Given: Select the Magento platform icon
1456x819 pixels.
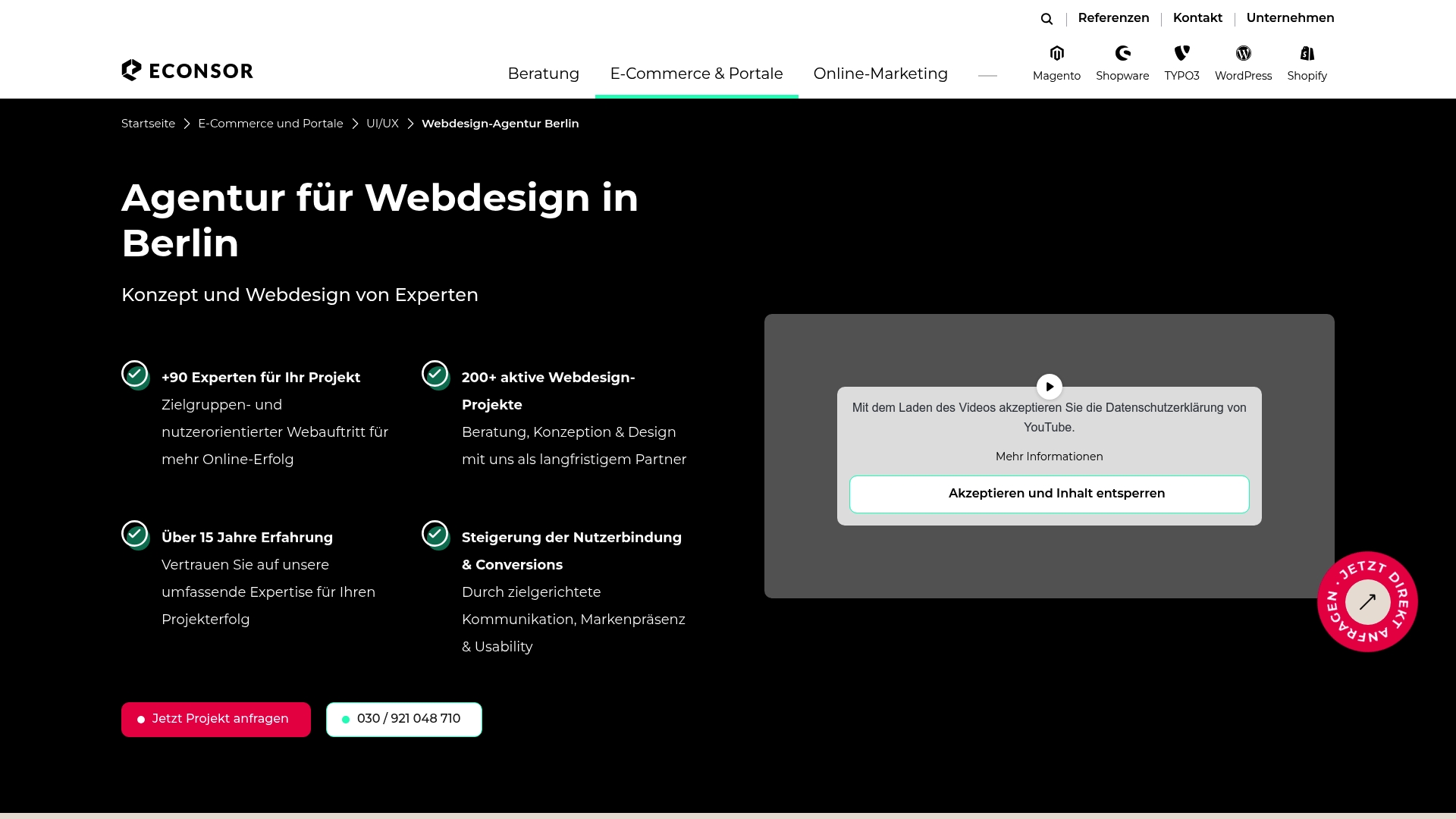Looking at the screenshot, I should click(x=1056, y=53).
